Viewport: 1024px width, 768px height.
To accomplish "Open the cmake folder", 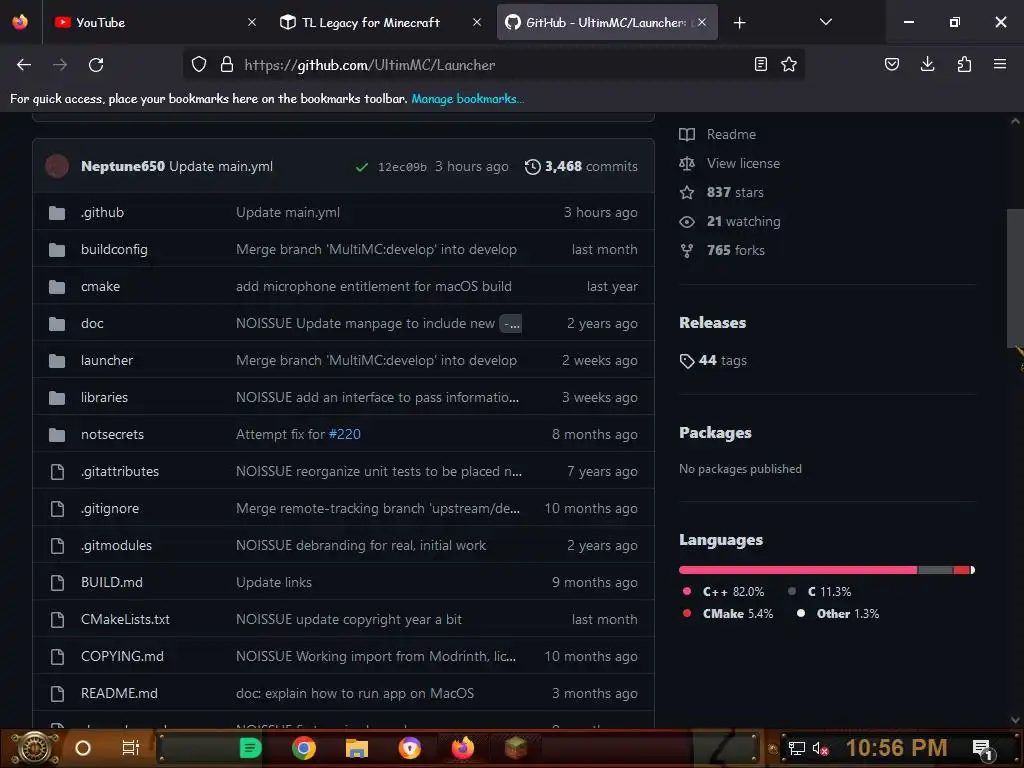I will [x=101, y=286].
